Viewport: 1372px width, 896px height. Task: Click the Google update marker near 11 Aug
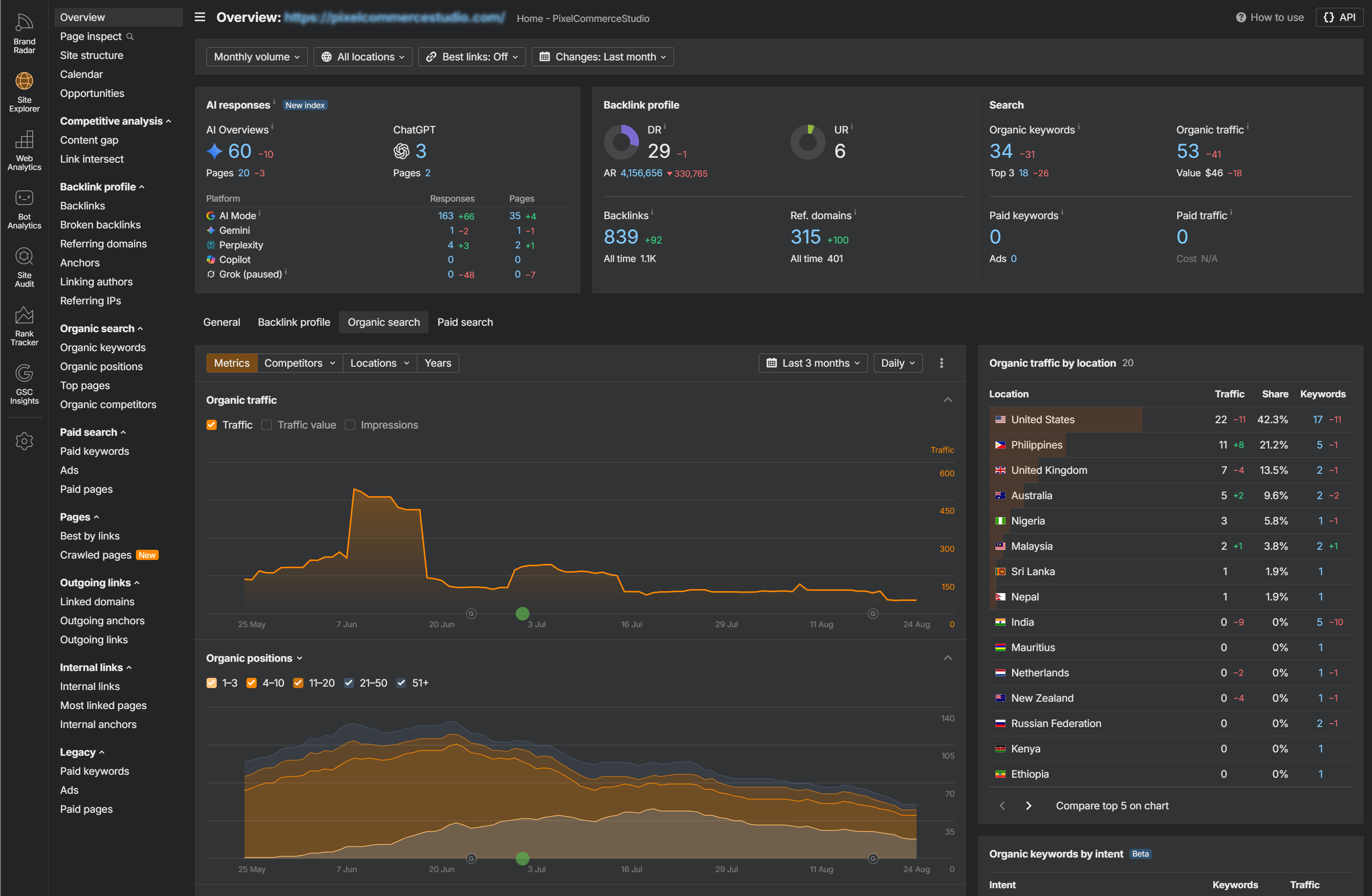[x=873, y=614]
